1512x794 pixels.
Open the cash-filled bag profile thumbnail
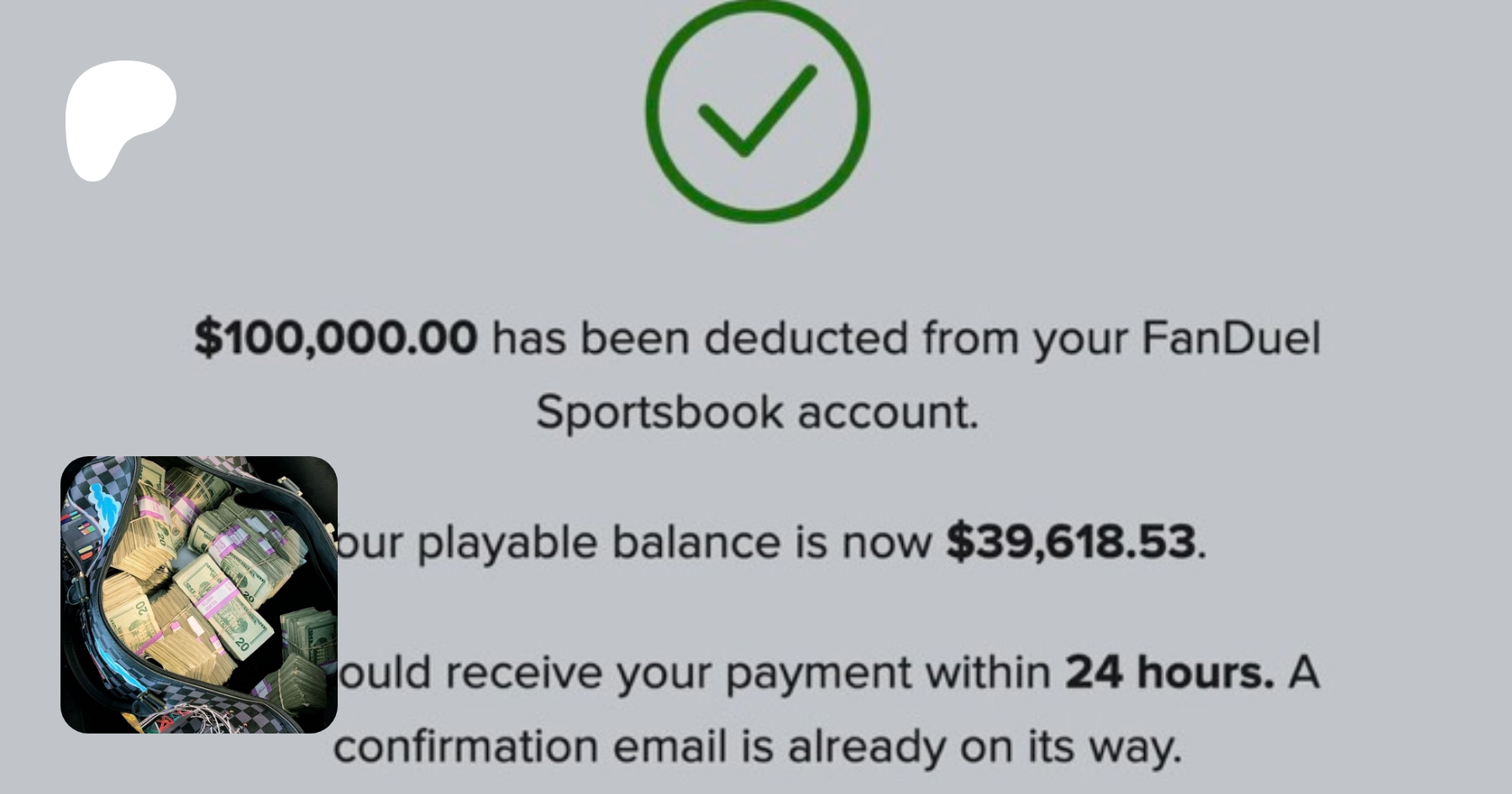199,595
